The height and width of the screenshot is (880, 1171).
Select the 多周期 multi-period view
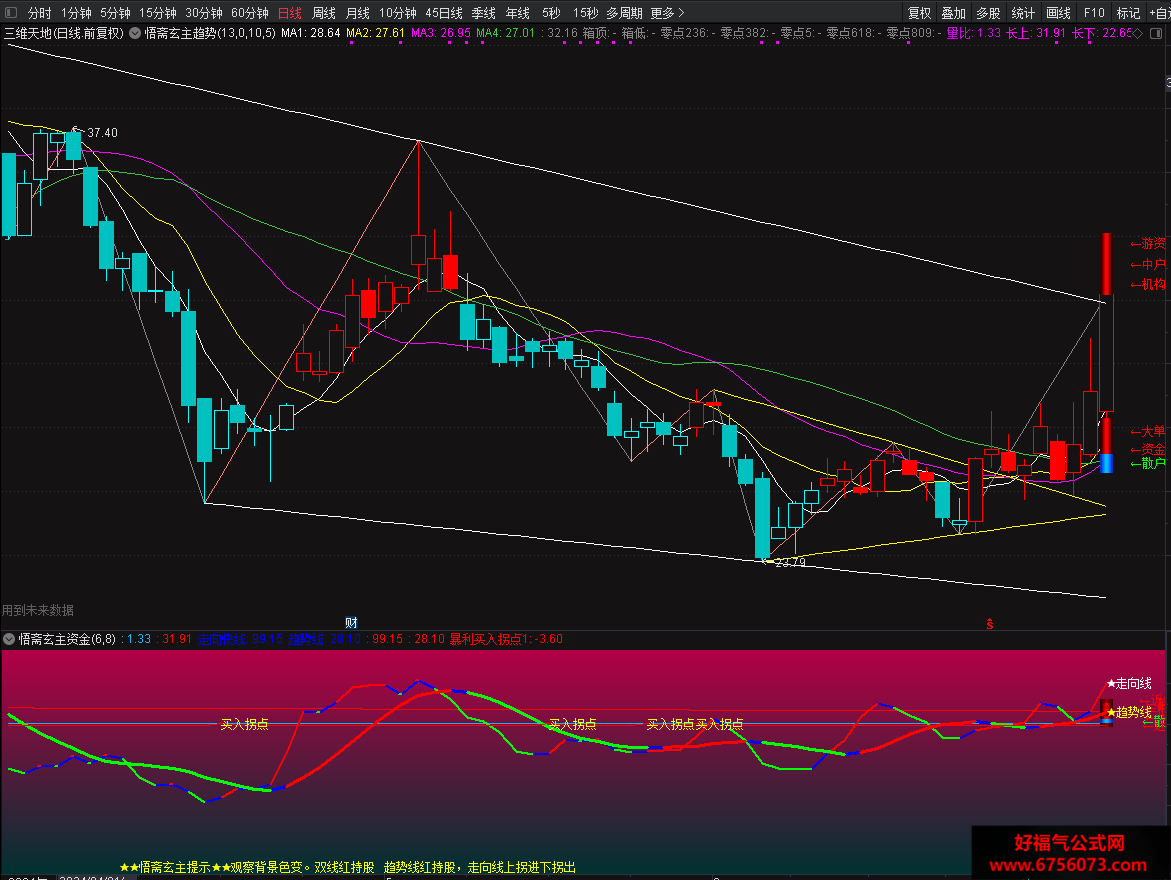[624, 13]
